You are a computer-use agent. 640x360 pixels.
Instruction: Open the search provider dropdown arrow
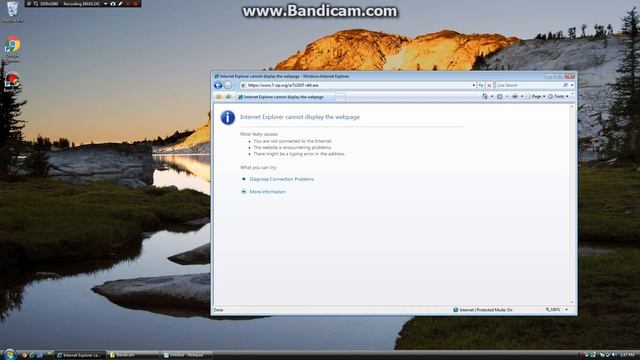572,85
